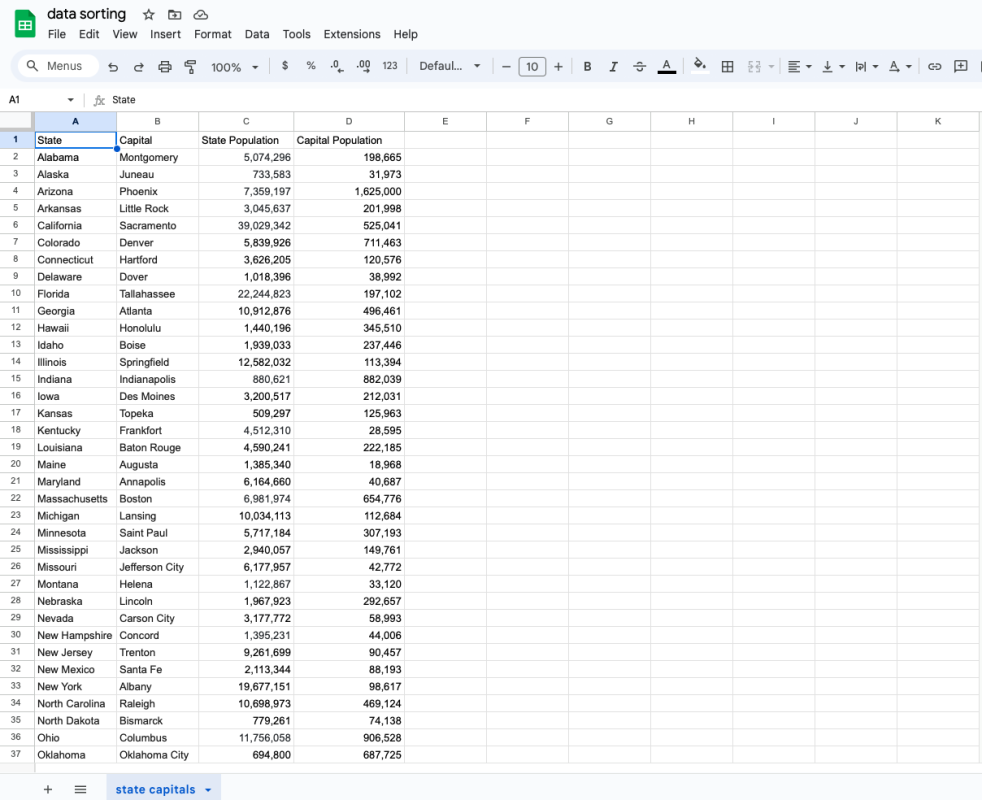
Task: Toggle bold formatting
Action: coord(587,67)
